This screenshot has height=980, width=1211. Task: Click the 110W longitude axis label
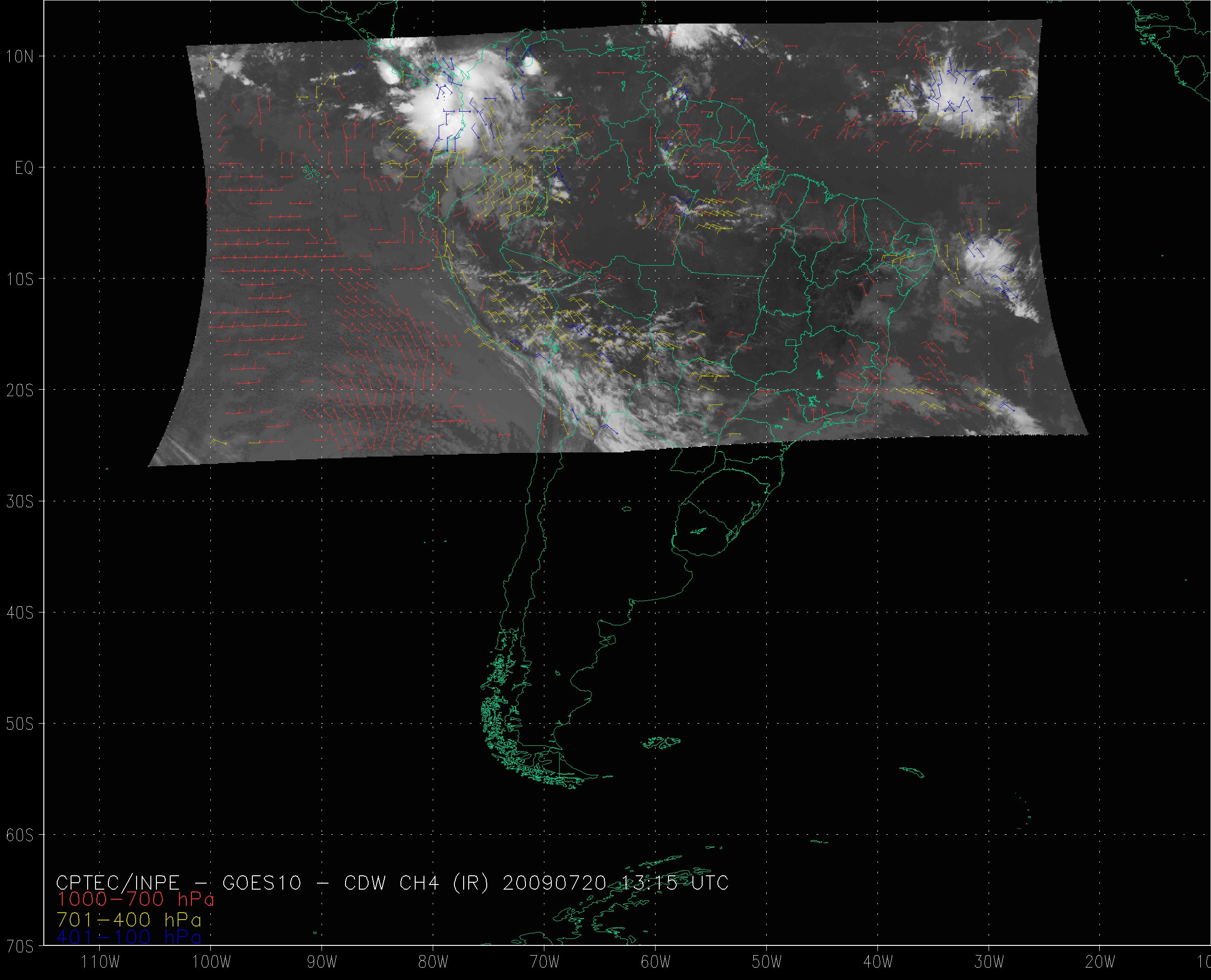pos(100,962)
